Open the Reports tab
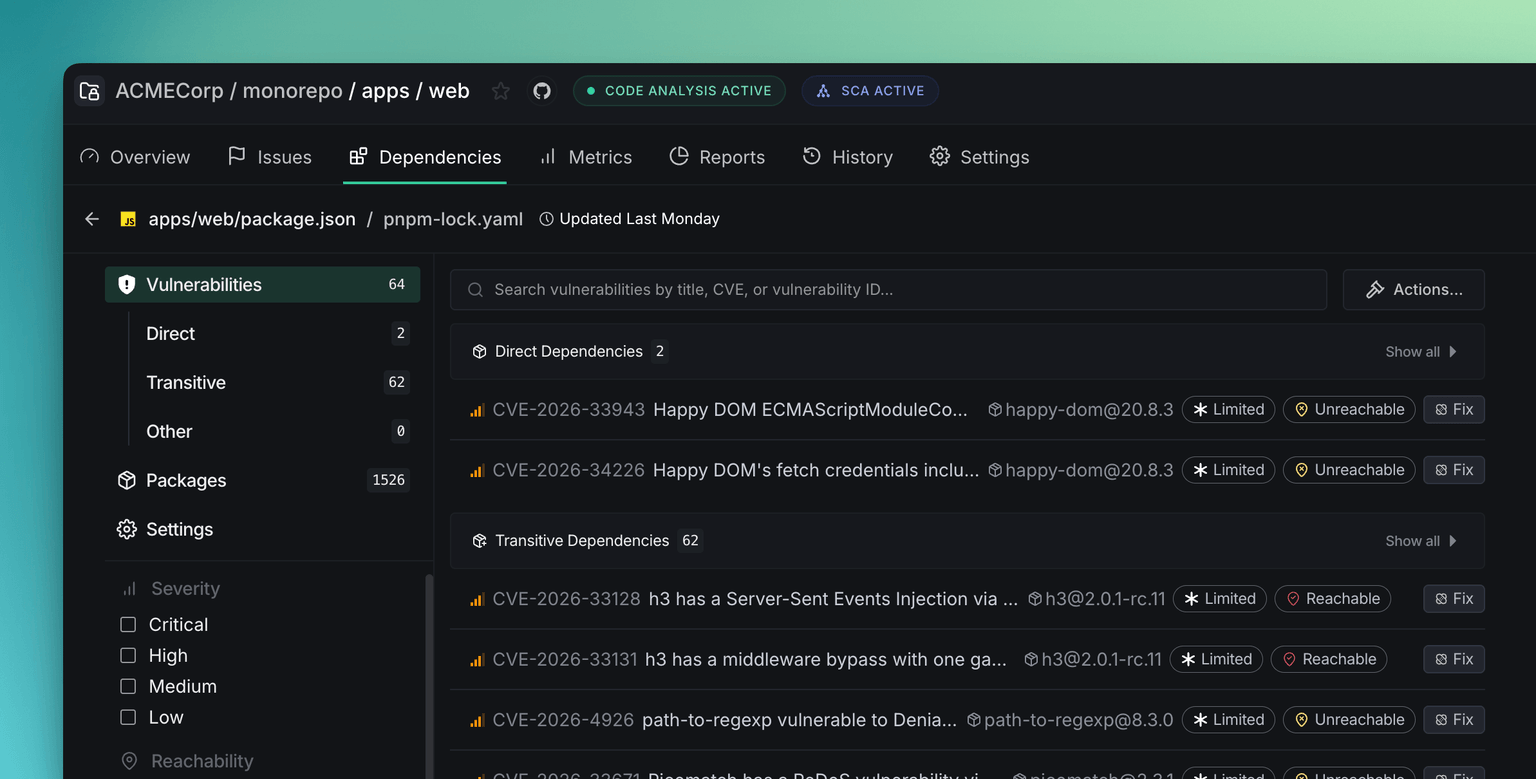Screen dimensions: 1536x779 (x=717, y=157)
